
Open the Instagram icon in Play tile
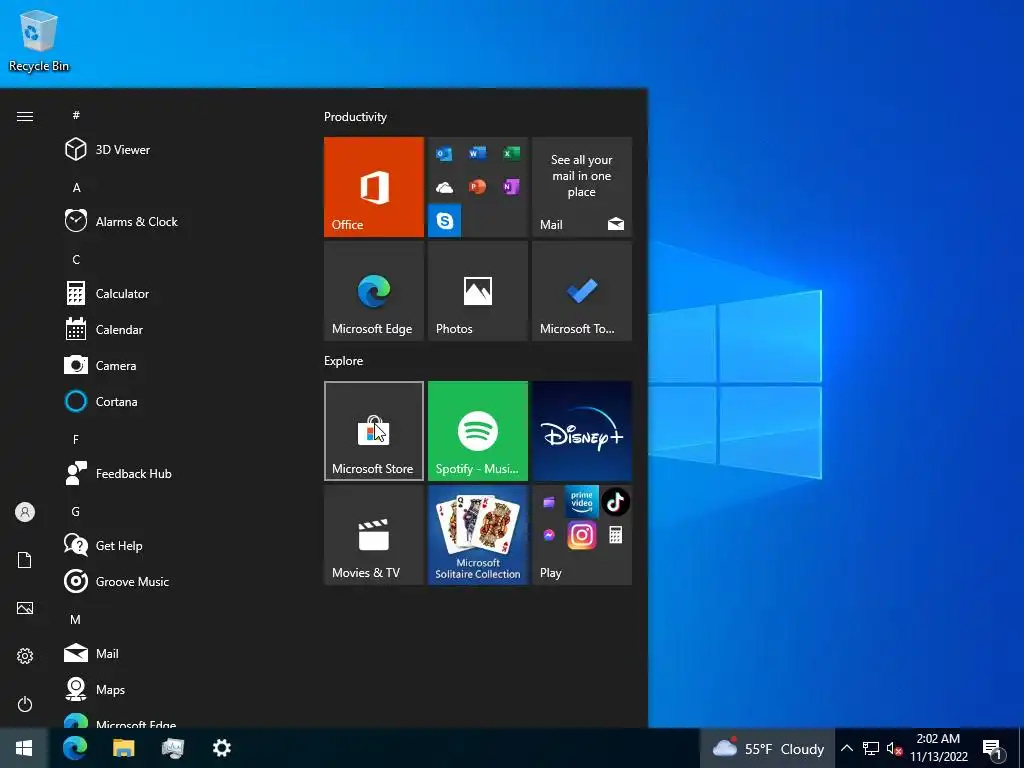pyautogui.click(x=581, y=536)
